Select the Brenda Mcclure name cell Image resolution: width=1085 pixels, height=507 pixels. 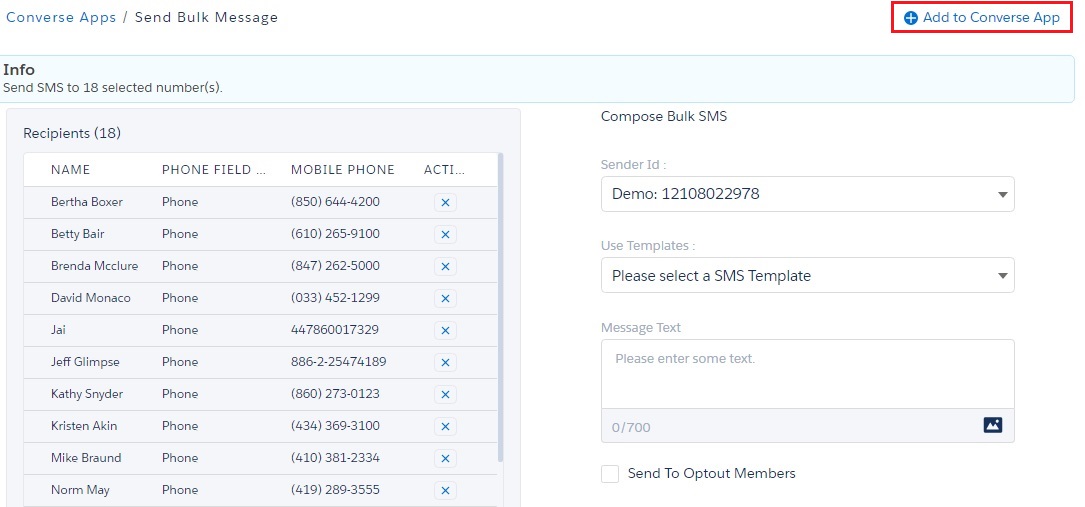(95, 266)
